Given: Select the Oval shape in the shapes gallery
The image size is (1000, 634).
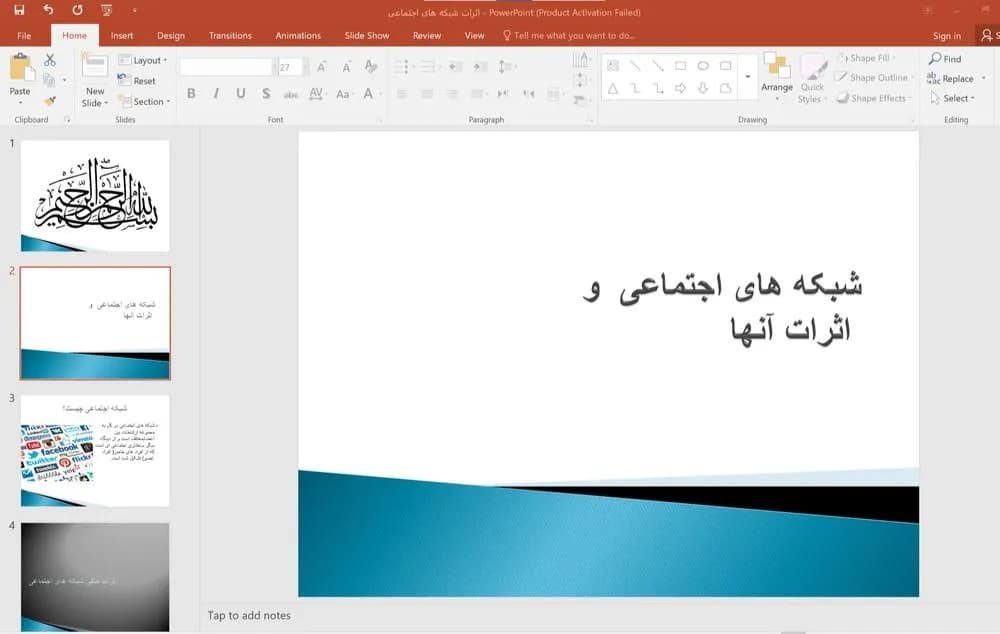Looking at the screenshot, I should [x=703, y=66].
